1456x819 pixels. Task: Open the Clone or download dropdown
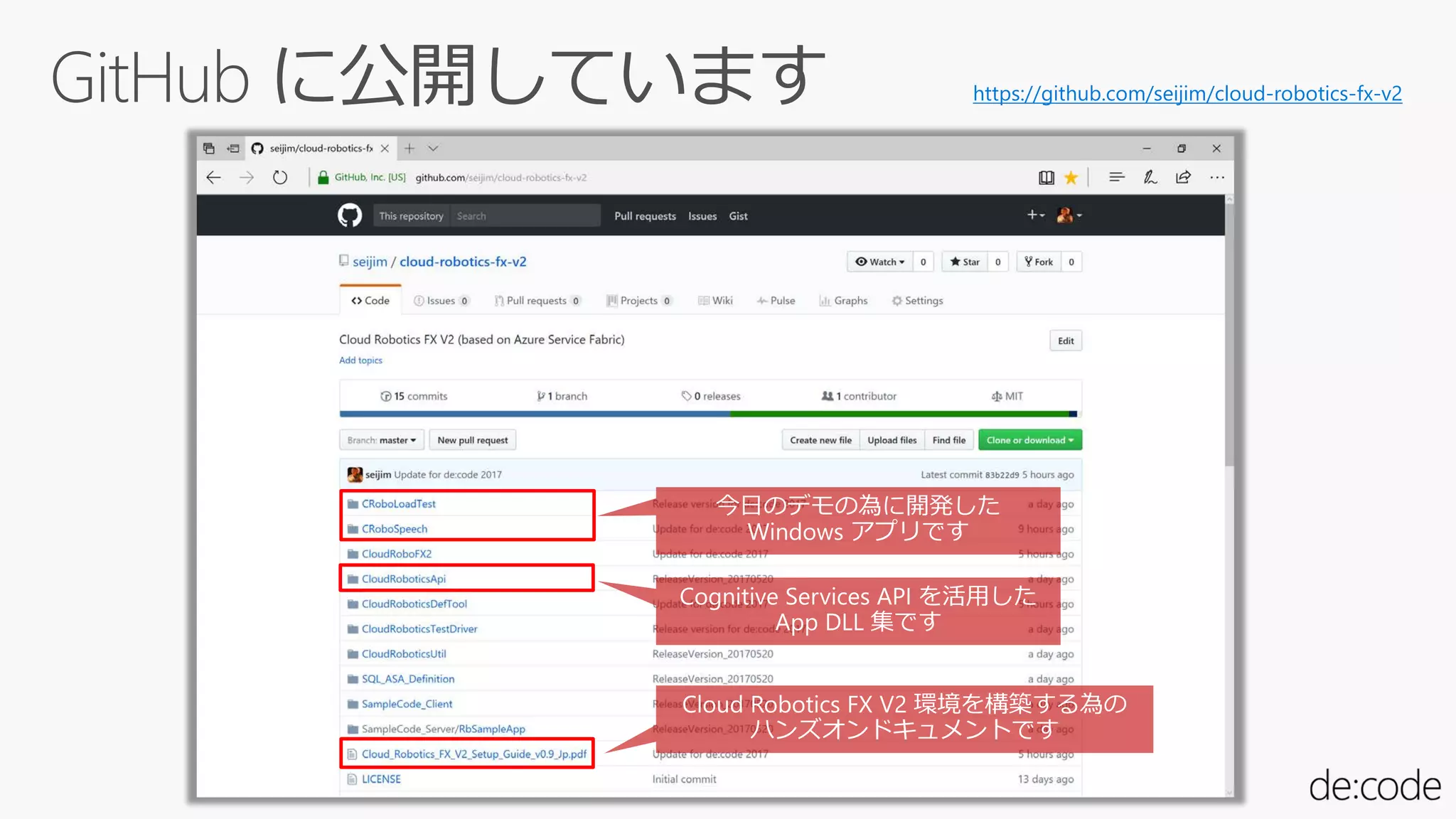[x=1030, y=440]
